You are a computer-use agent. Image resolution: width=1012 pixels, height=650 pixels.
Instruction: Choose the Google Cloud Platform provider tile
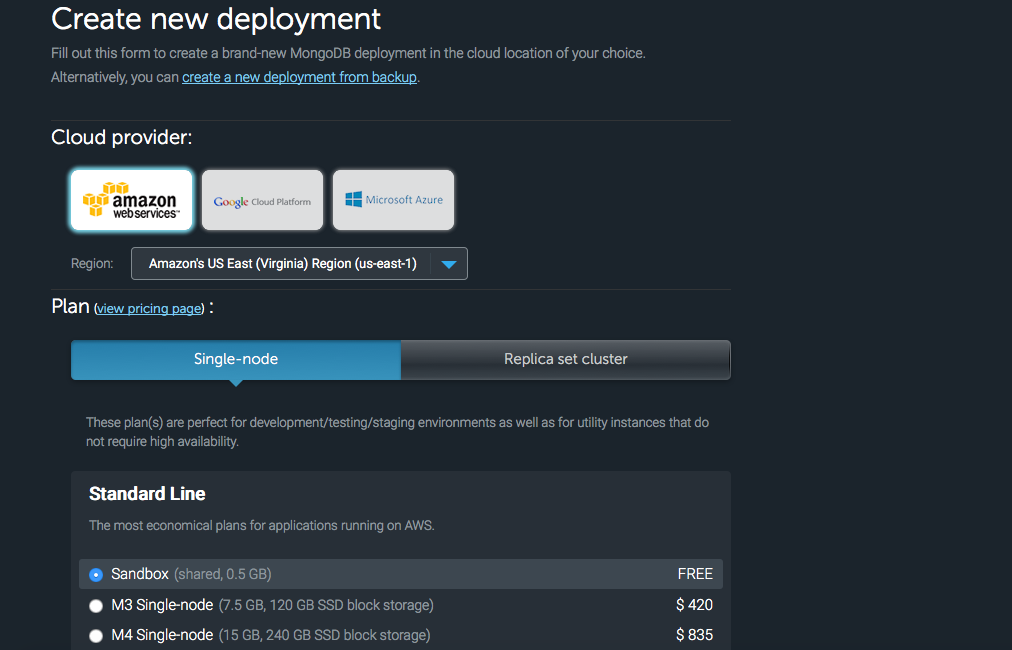click(x=262, y=200)
